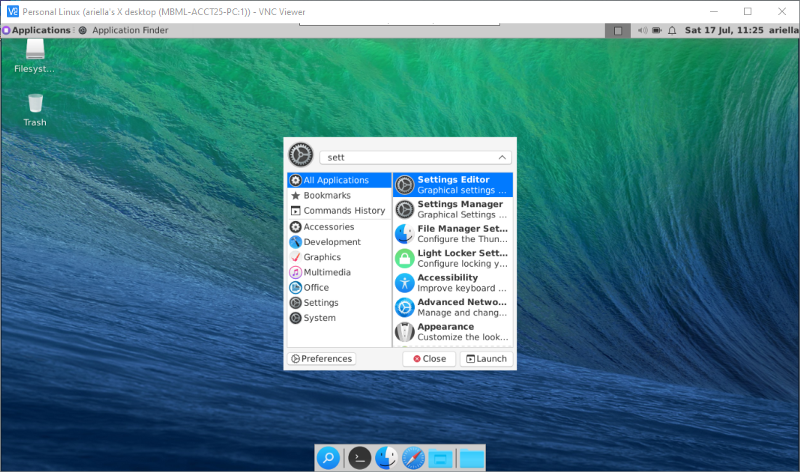This screenshot has width=800, height=472.
Task: Select the Multimedia category
Action: pyautogui.click(x=339, y=272)
